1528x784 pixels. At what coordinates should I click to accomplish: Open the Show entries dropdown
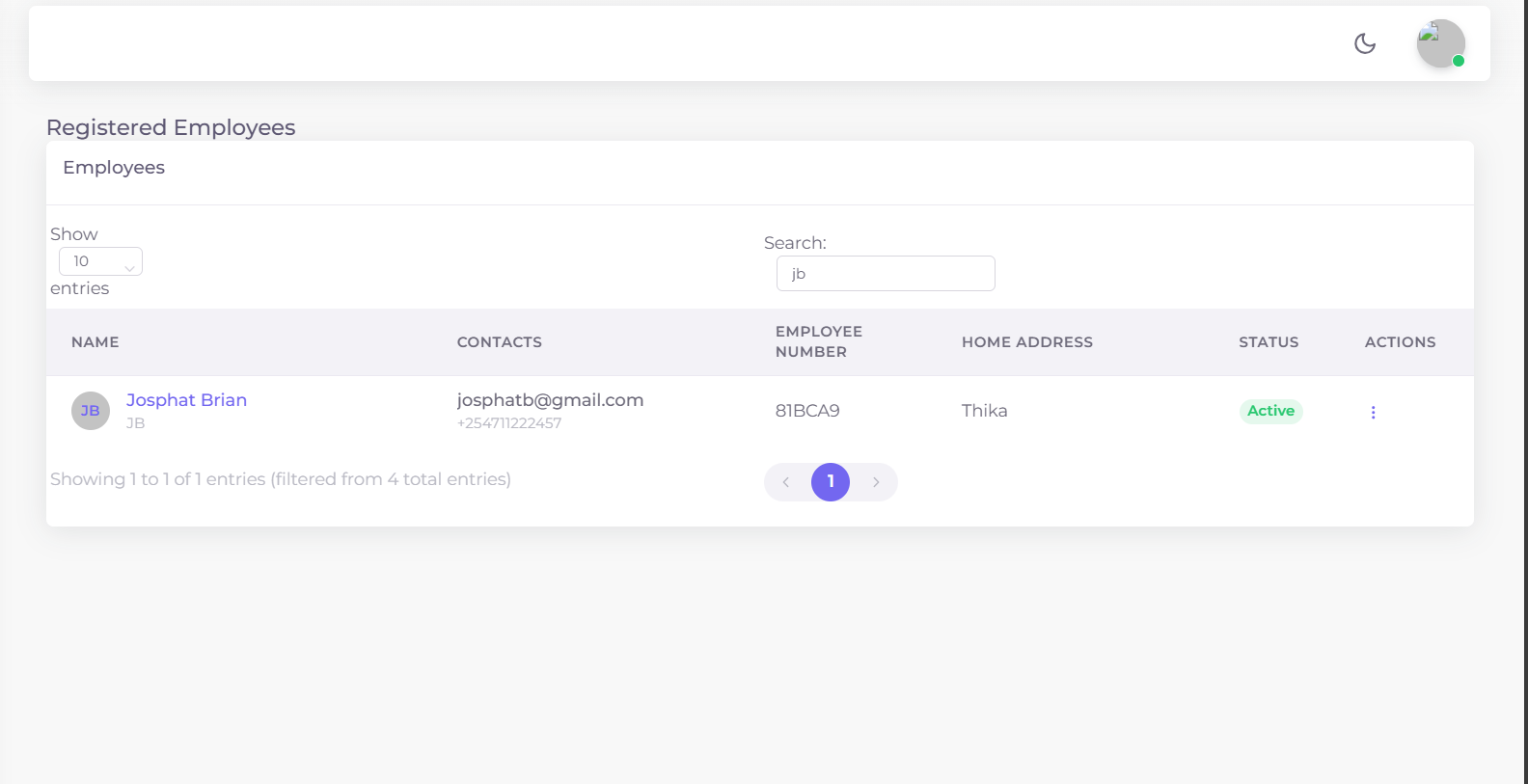click(x=100, y=261)
